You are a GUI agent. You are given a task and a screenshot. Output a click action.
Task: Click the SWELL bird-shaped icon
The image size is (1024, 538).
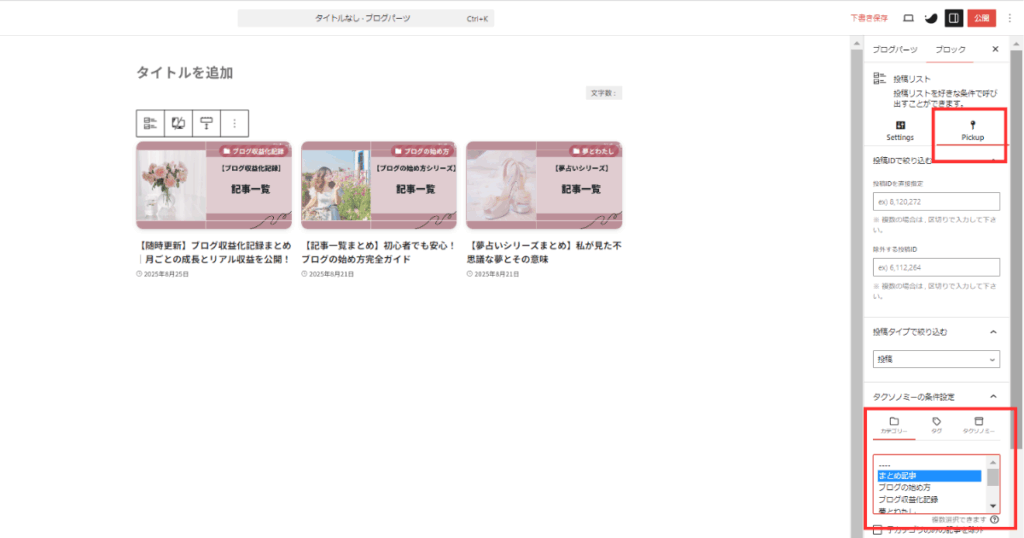coord(930,18)
